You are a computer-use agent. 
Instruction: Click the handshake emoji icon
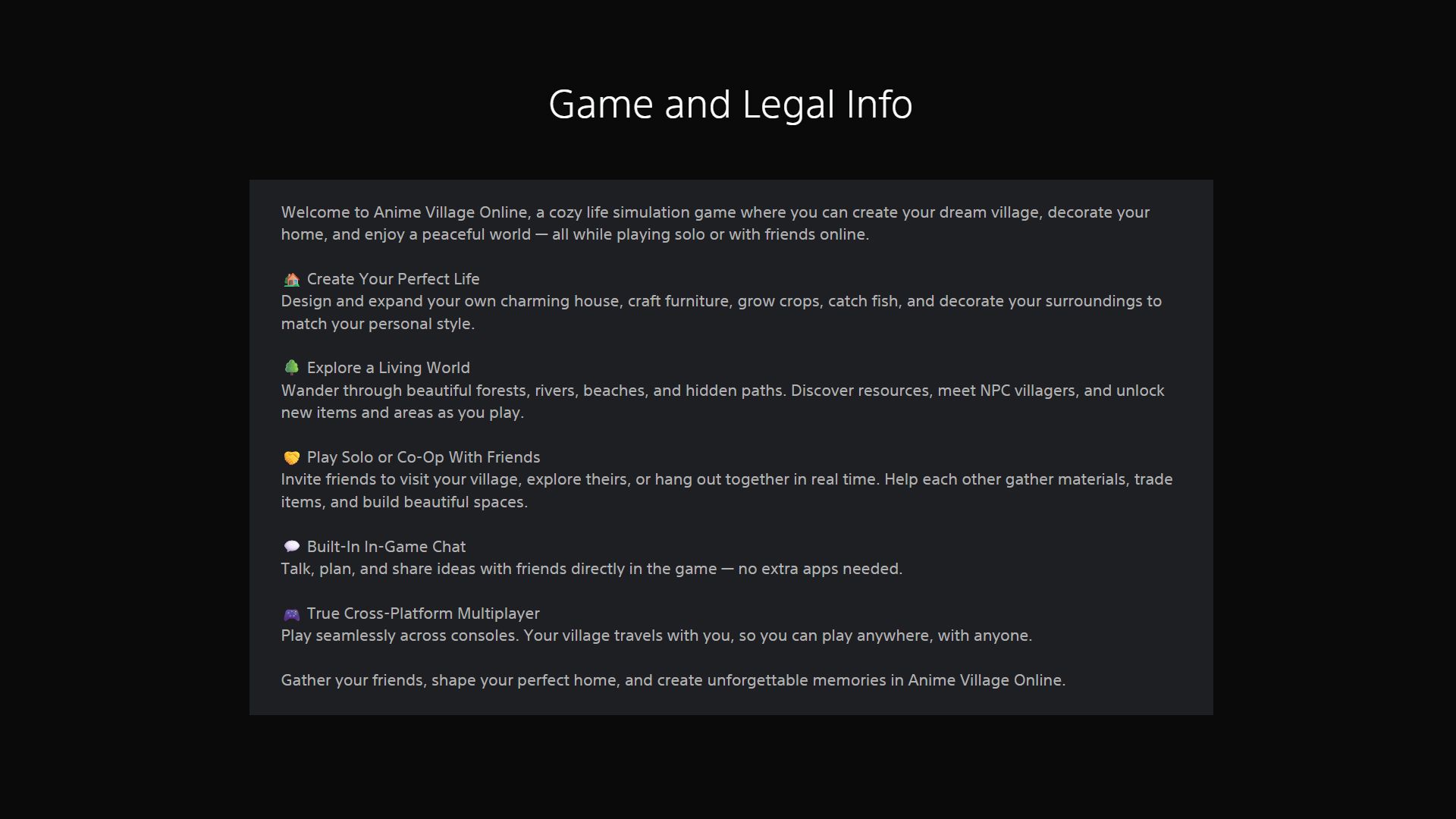pyautogui.click(x=291, y=458)
